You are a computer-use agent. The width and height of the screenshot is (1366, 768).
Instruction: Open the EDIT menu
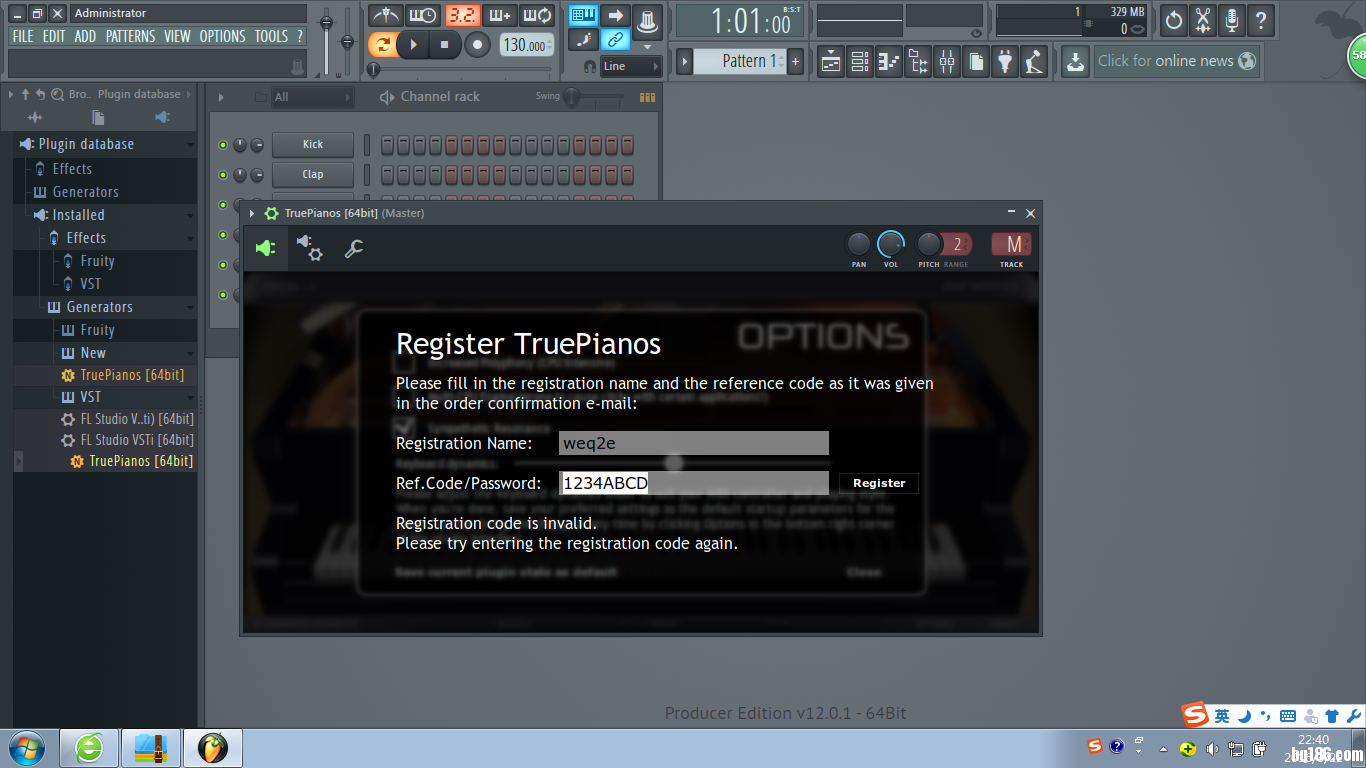54,36
